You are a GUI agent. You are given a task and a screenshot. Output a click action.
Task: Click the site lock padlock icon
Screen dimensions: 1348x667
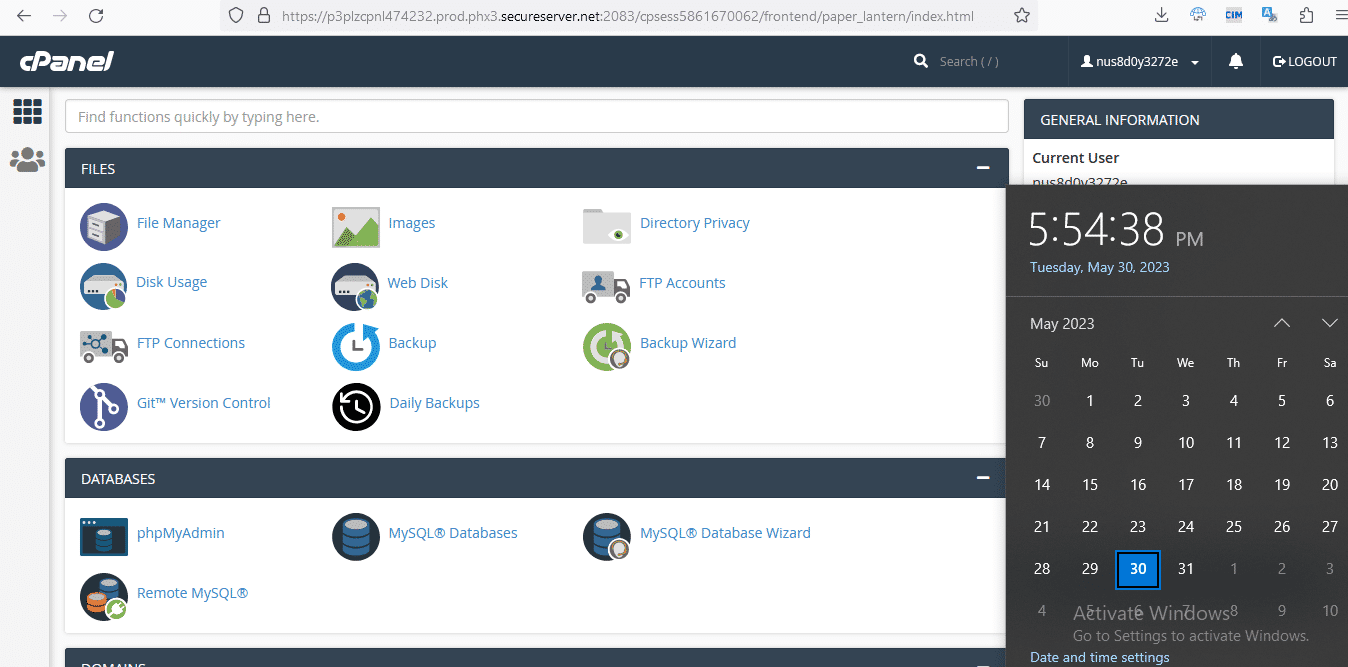pyautogui.click(x=264, y=16)
